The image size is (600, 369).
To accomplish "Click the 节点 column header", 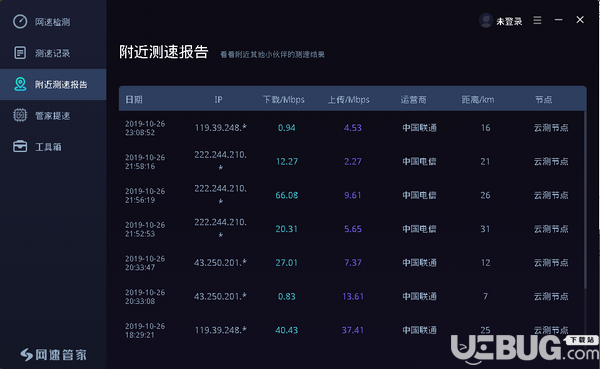I will 543,100.
